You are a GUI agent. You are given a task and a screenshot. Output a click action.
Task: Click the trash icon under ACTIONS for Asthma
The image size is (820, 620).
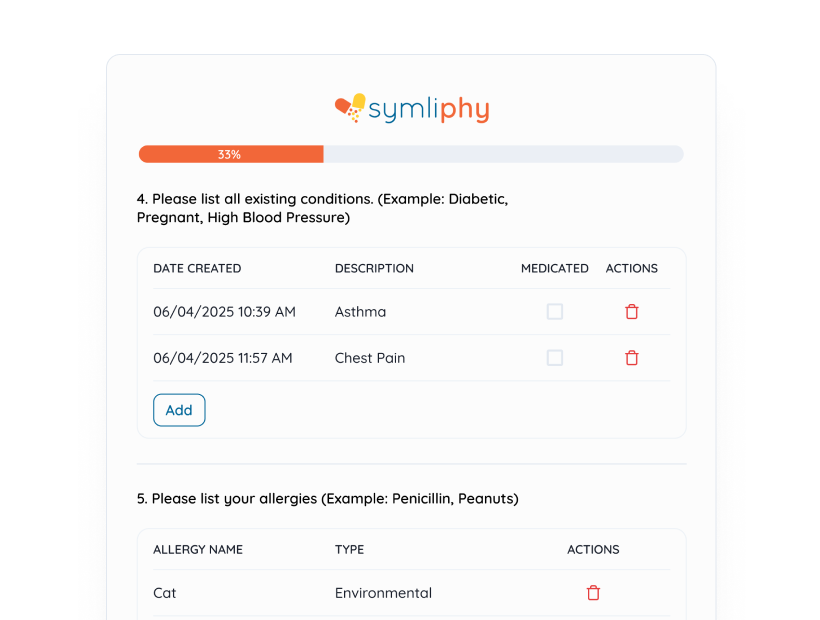point(631,311)
